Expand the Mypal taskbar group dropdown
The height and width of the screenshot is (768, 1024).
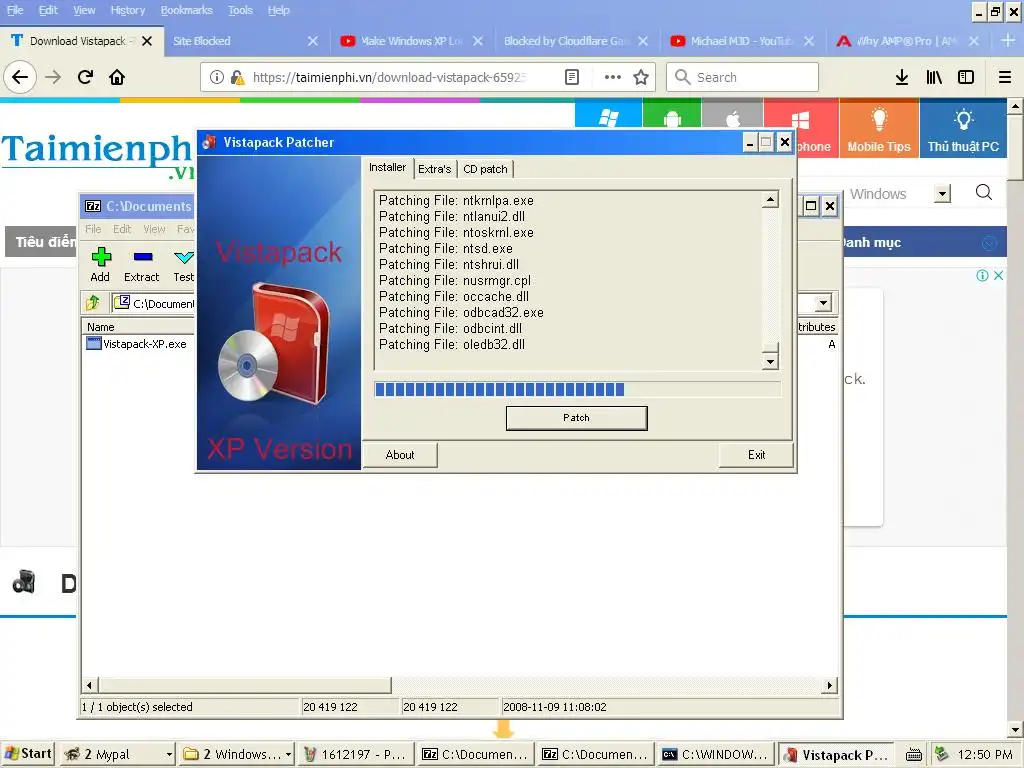[169, 754]
